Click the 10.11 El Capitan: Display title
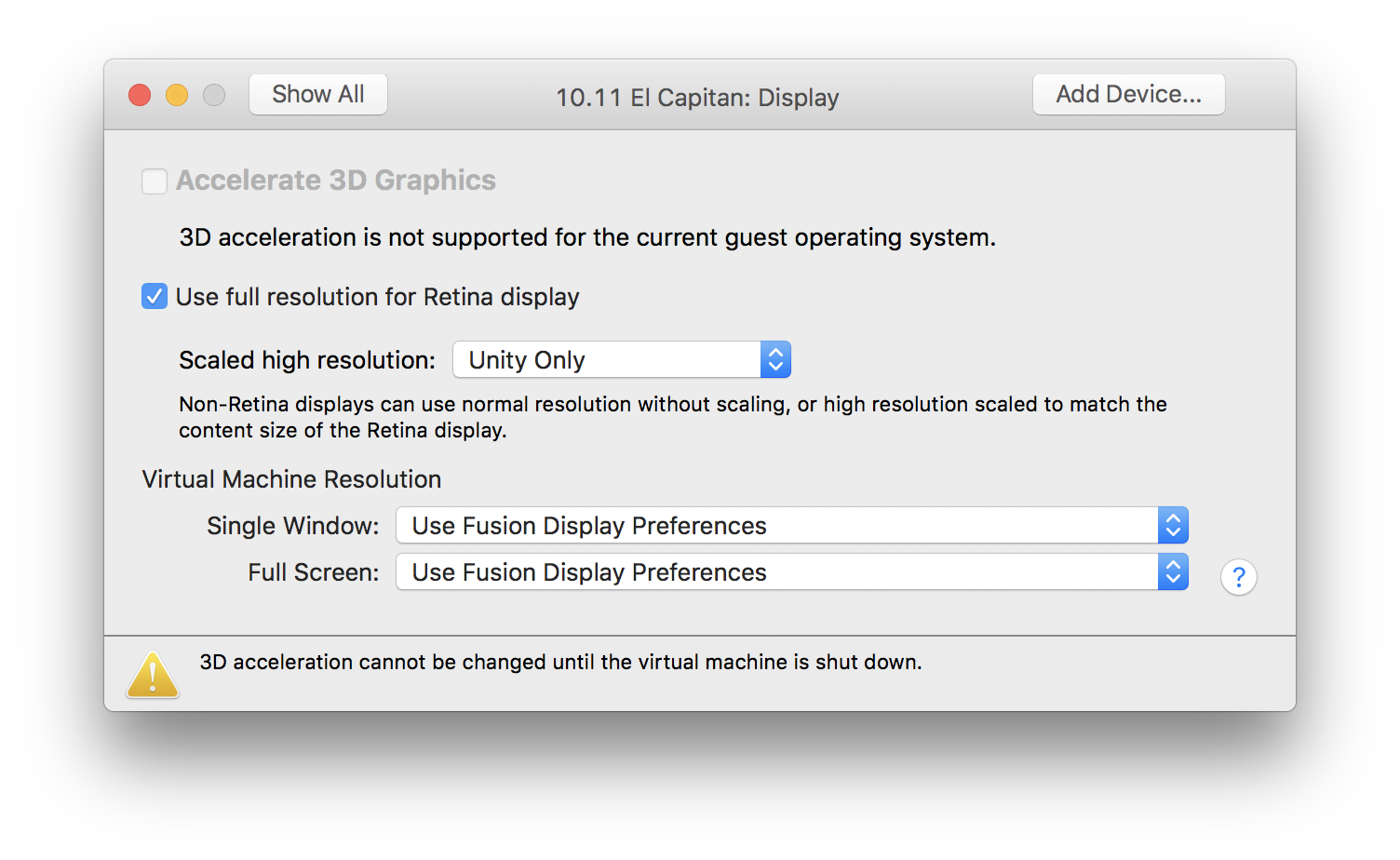Screen dimensions: 1400x860 coord(697,97)
